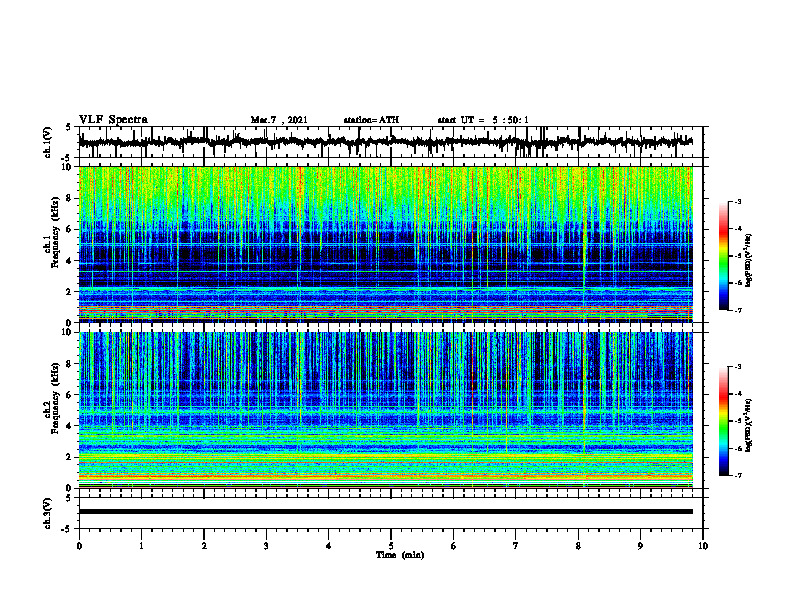Click the "-3" tick on ch.1 colorbar

point(737,201)
